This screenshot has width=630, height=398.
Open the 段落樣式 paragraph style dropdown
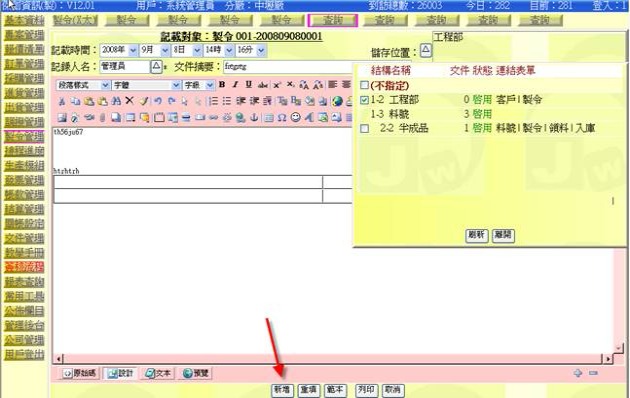point(83,85)
